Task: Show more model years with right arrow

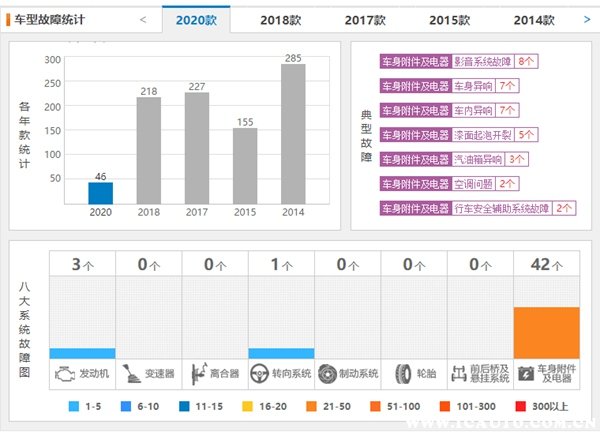Action: pyautogui.click(x=587, y=19)
